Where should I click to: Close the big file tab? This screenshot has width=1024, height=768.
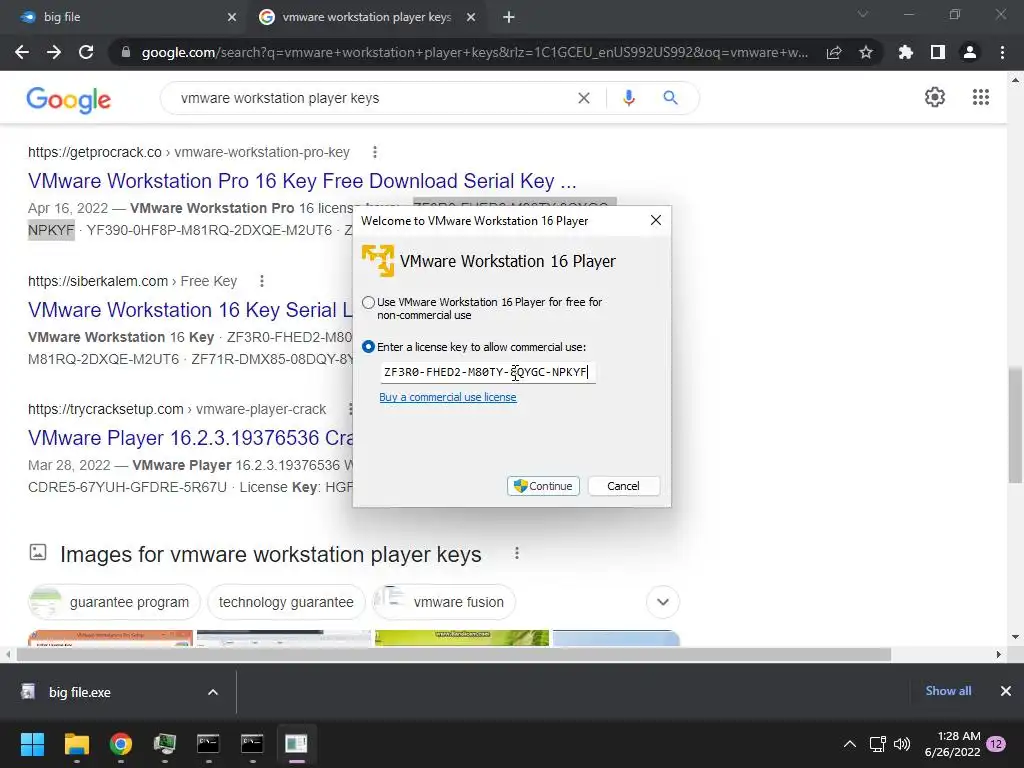232,17
